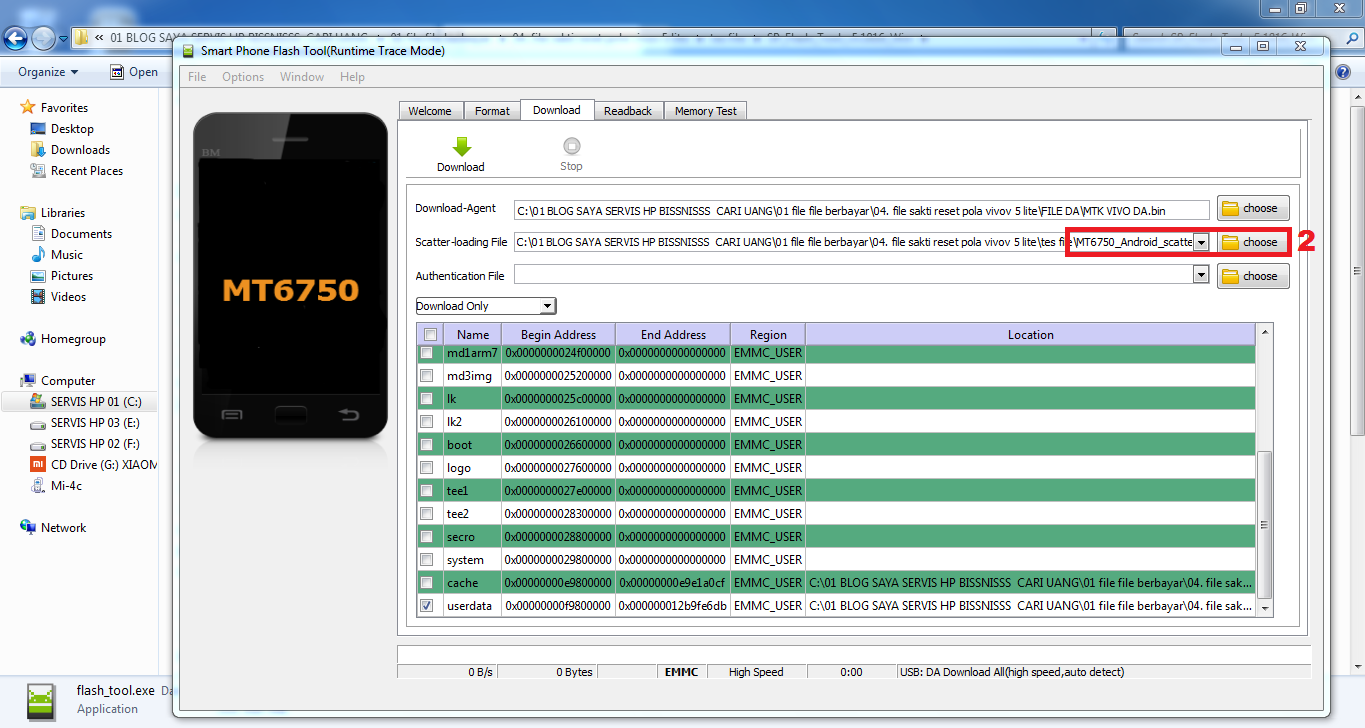This screenshot has height=728, width=1365.
Task: Open the File menu
Action: (197, 77)
